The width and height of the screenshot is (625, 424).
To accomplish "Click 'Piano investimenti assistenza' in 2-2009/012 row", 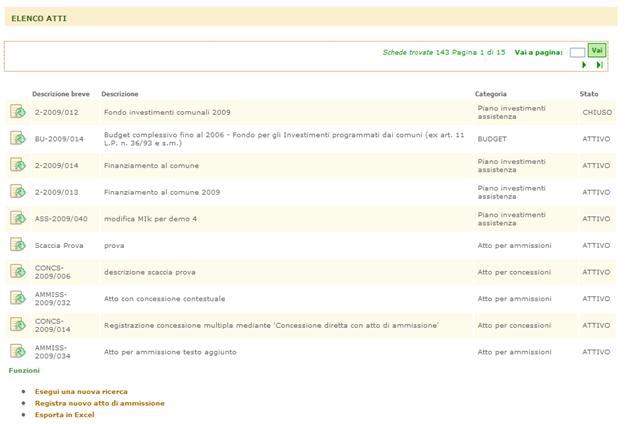I will pos(511,112).
